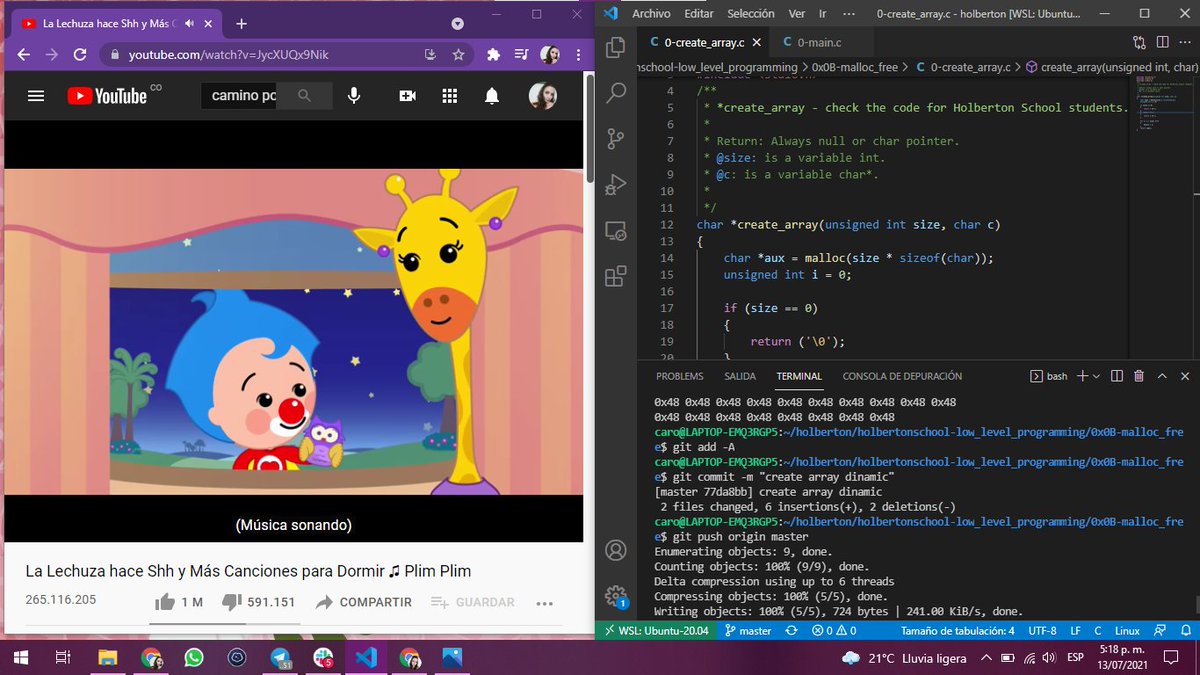Close the terminal panel

(x=1185, y=376)
